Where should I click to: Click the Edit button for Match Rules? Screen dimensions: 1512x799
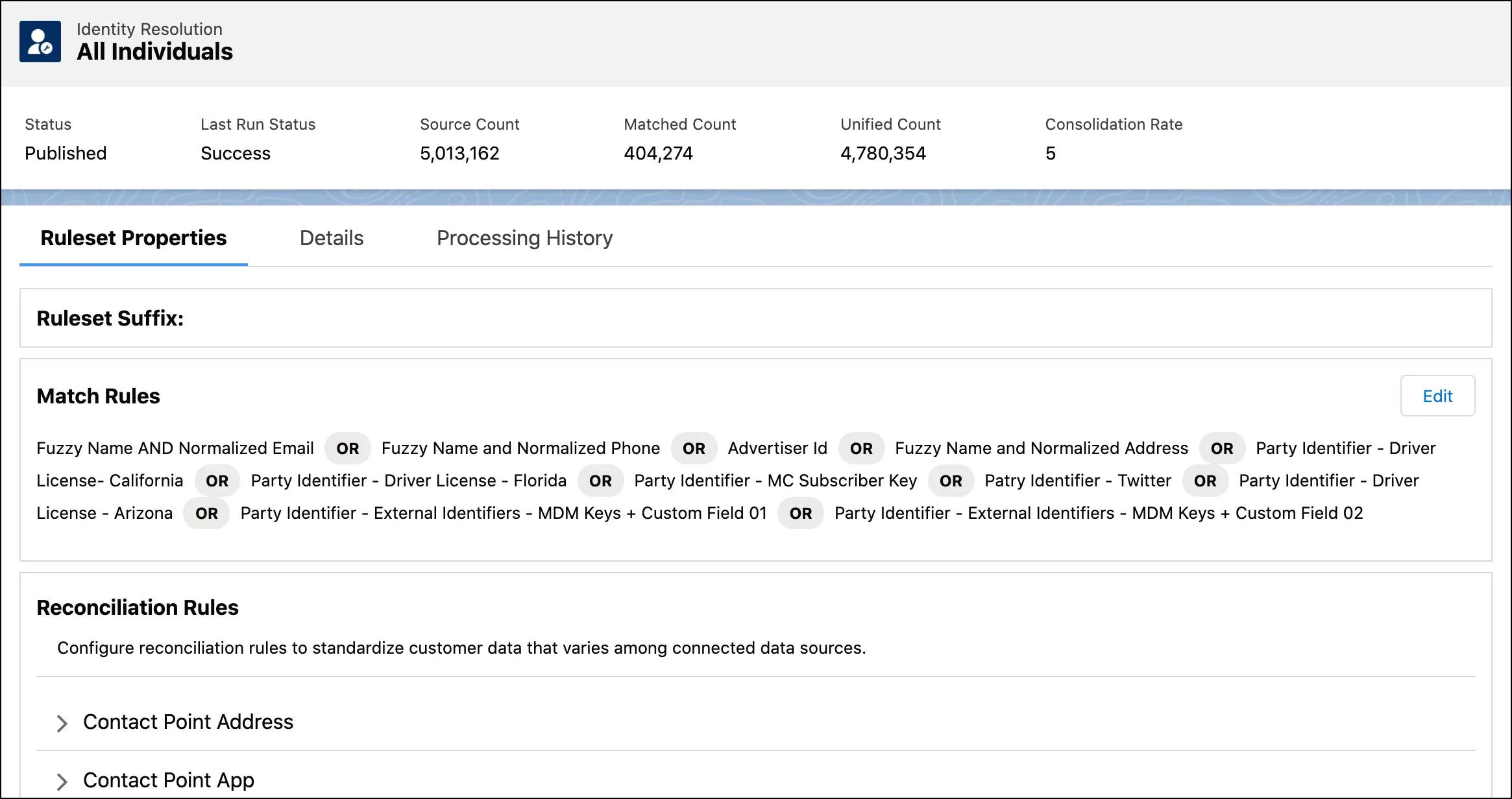1437,396
